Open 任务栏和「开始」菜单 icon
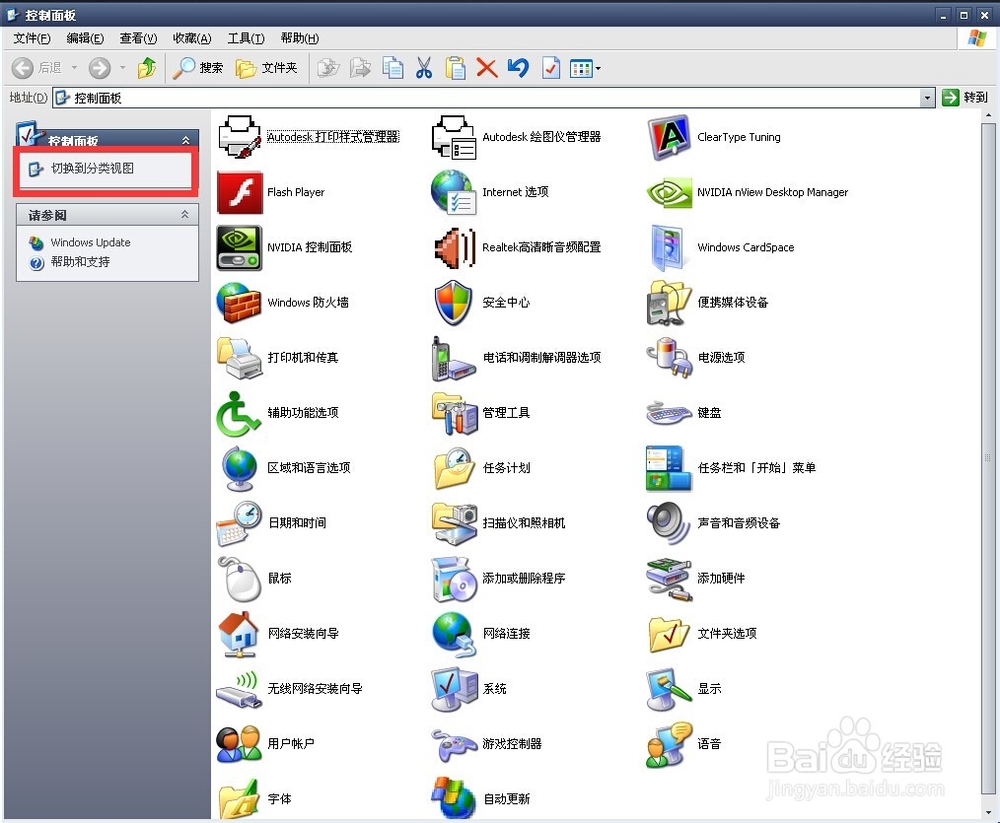1000x823 pixels. tap(668, 468)
